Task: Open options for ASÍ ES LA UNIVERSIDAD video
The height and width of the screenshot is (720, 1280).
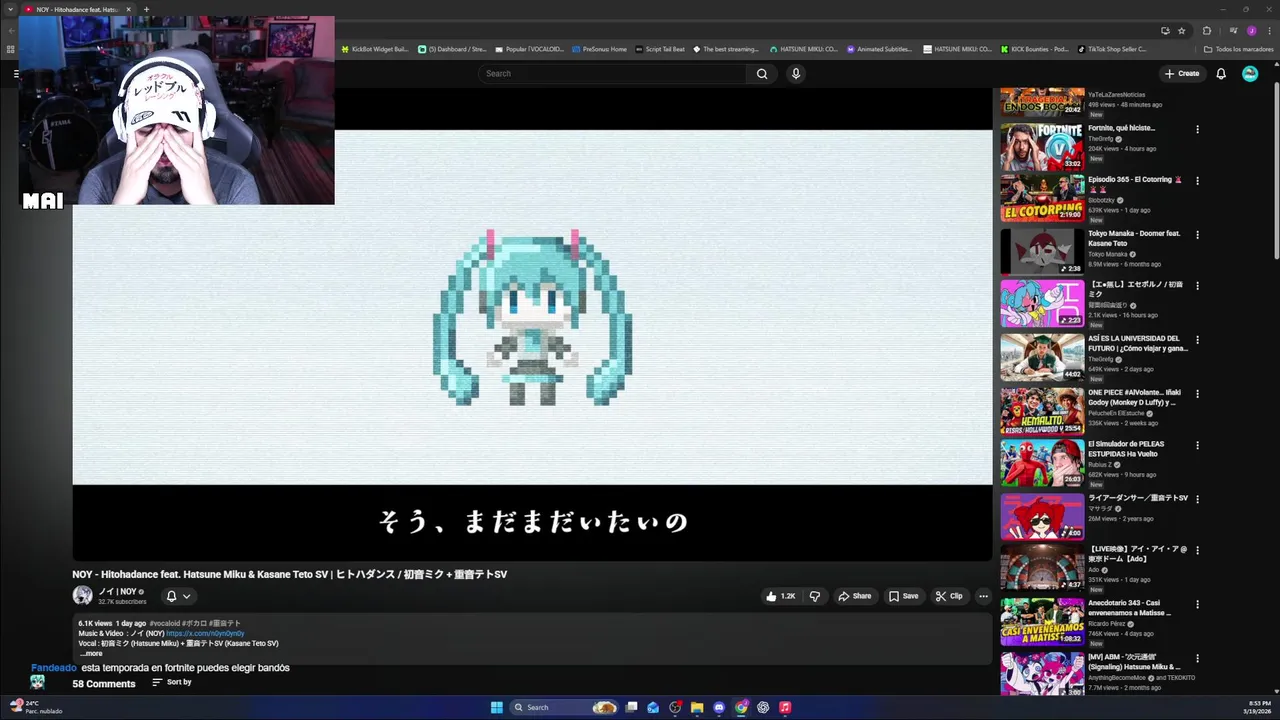Action: click(1197, 340)
